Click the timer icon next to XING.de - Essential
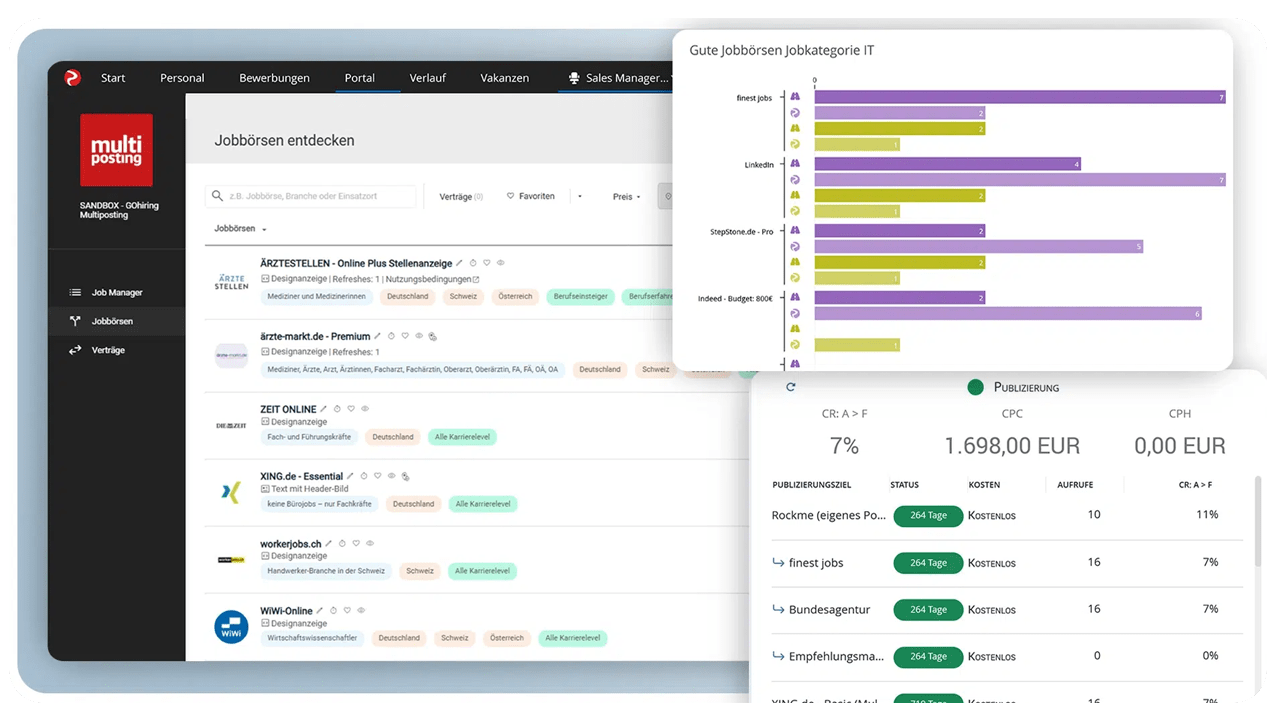The height and width of the screenshot is (720, 1280). (364, 476)
